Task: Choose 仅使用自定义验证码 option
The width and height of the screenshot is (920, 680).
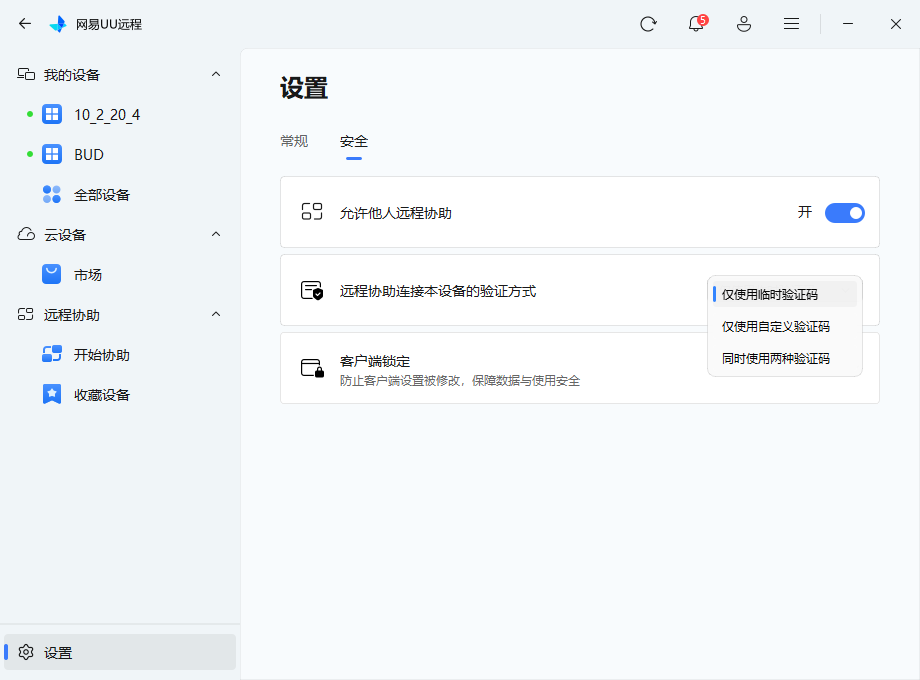Action: pos(776,326)
